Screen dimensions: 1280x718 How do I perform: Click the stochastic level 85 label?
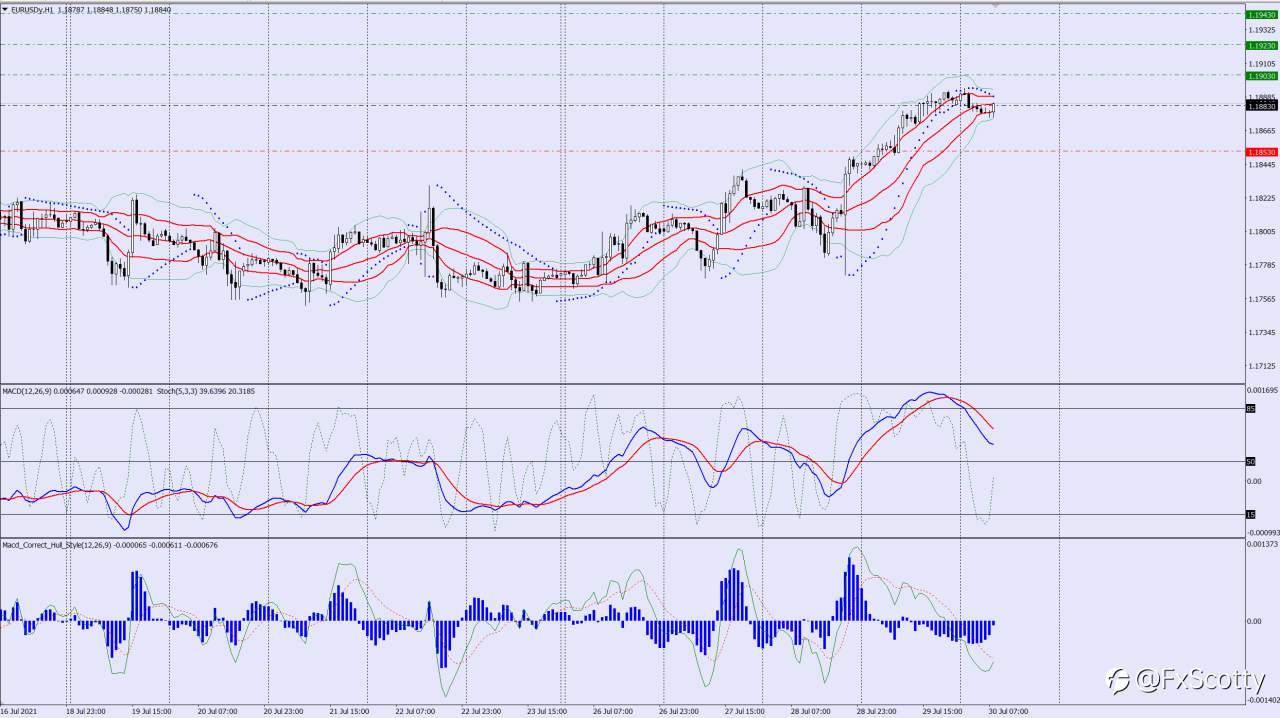[1250, 408]
